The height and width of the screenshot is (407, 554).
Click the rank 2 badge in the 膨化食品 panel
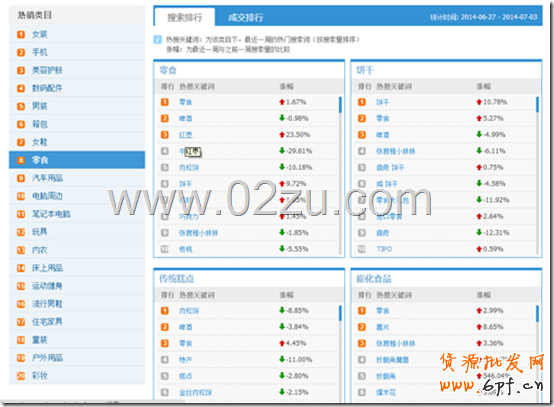coord(362,327)
